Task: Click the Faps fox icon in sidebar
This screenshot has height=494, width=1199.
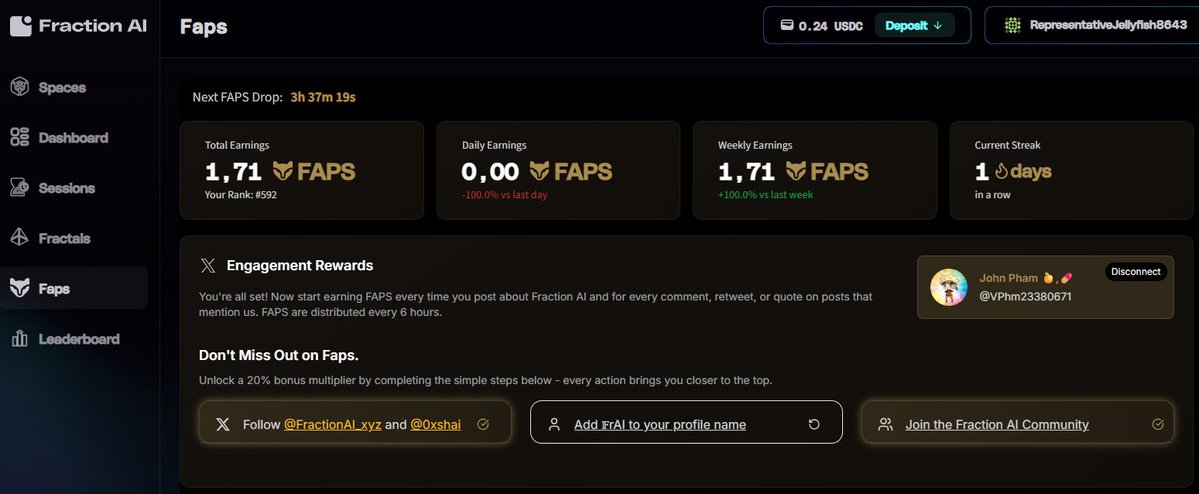Action: (x=19, y=288)
